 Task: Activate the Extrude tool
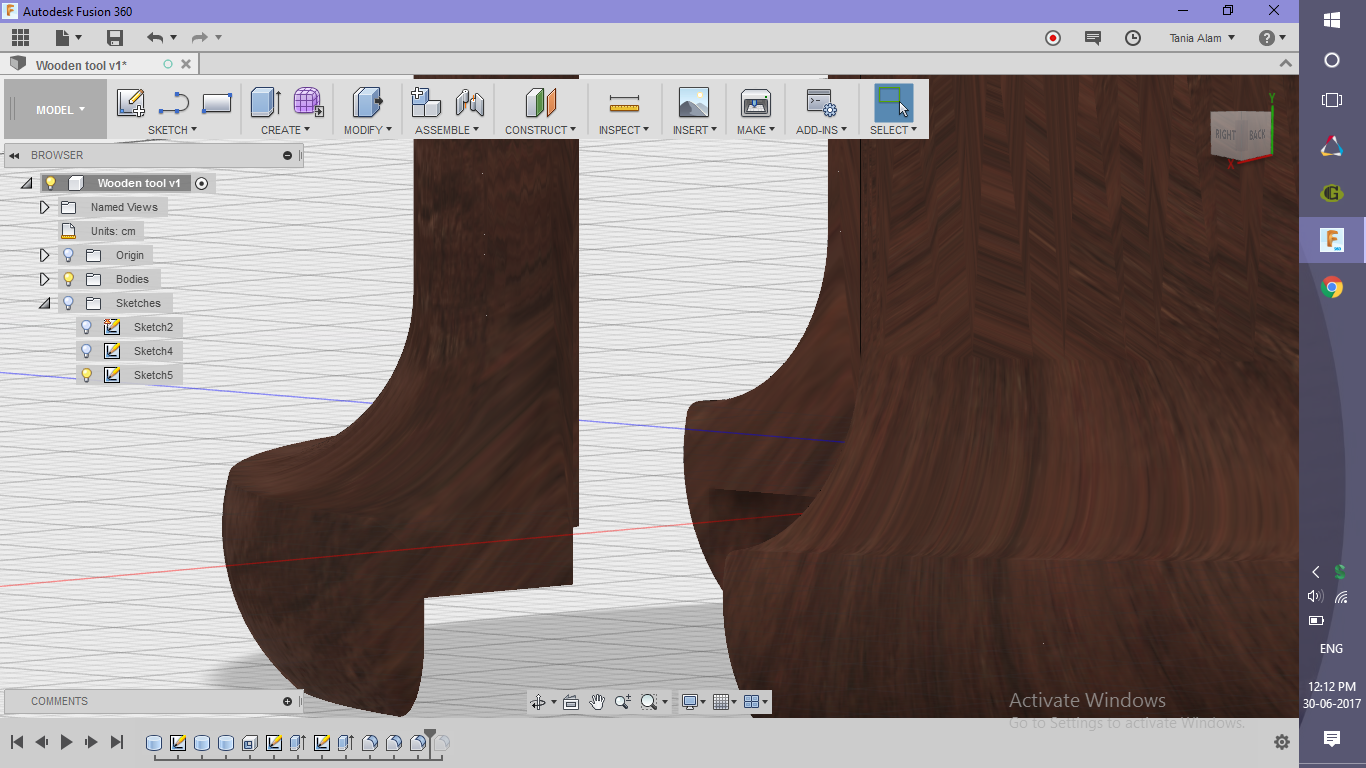click(265, 103)
